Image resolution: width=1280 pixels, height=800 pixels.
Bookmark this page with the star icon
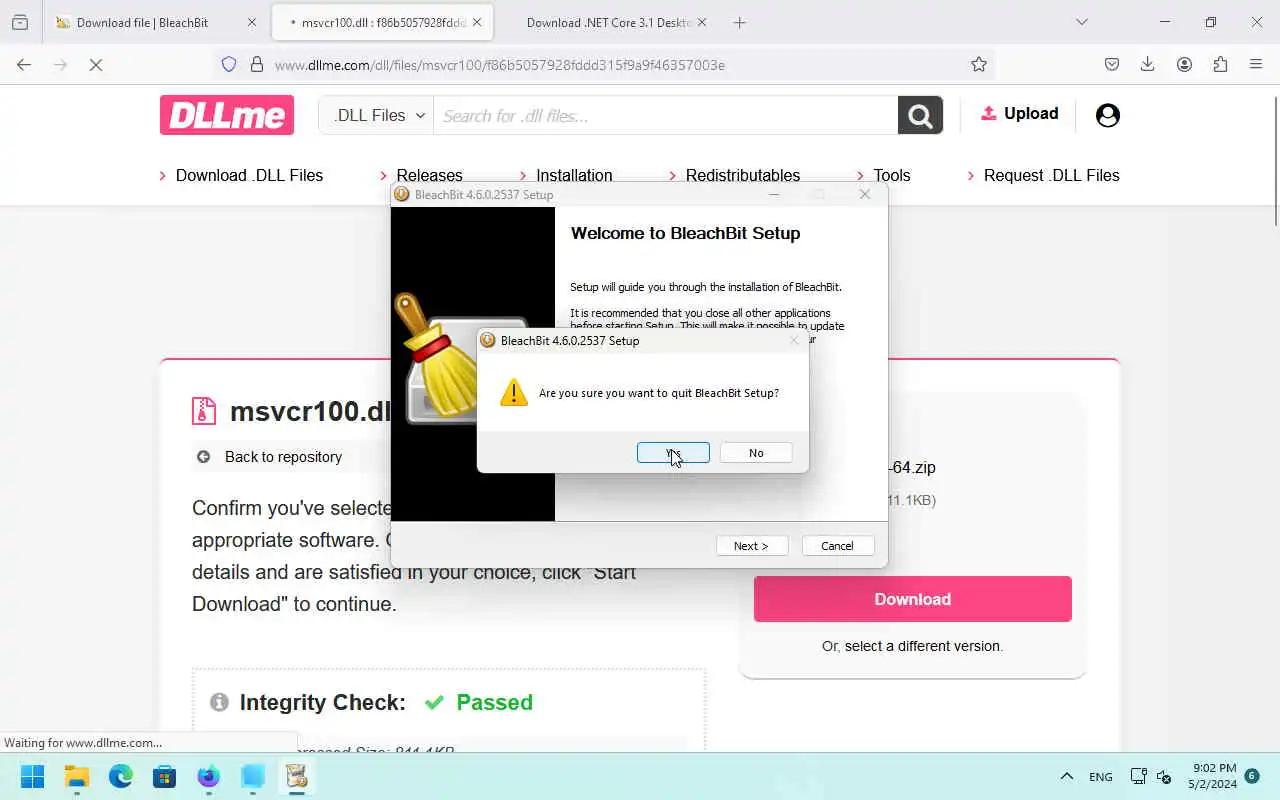click(979, 64)
